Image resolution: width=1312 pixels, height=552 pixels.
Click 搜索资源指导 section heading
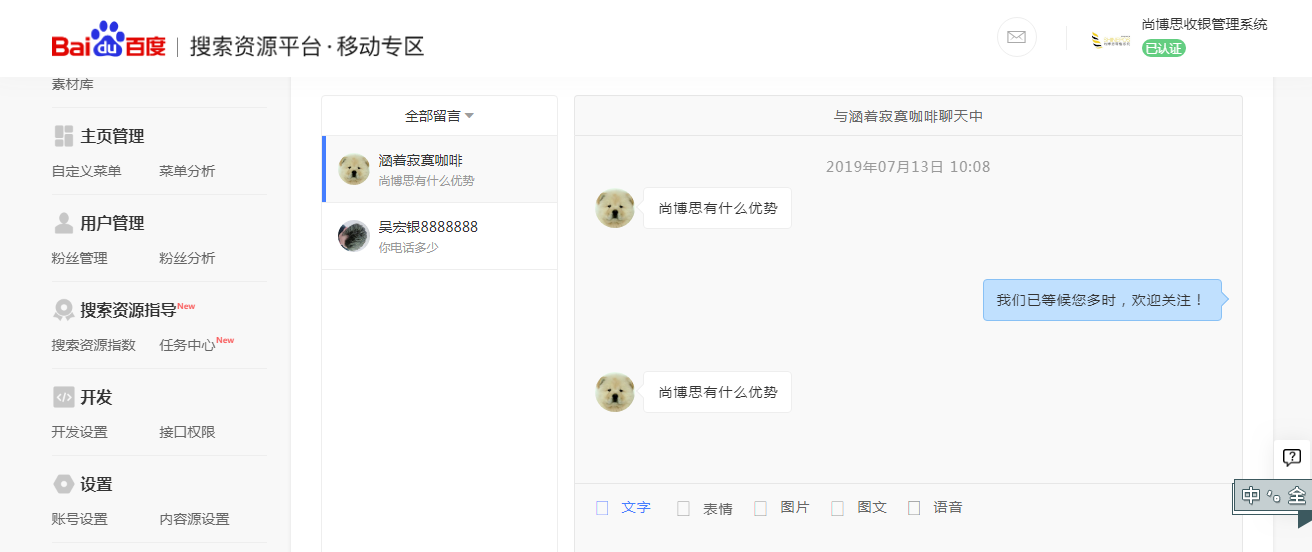128,310
